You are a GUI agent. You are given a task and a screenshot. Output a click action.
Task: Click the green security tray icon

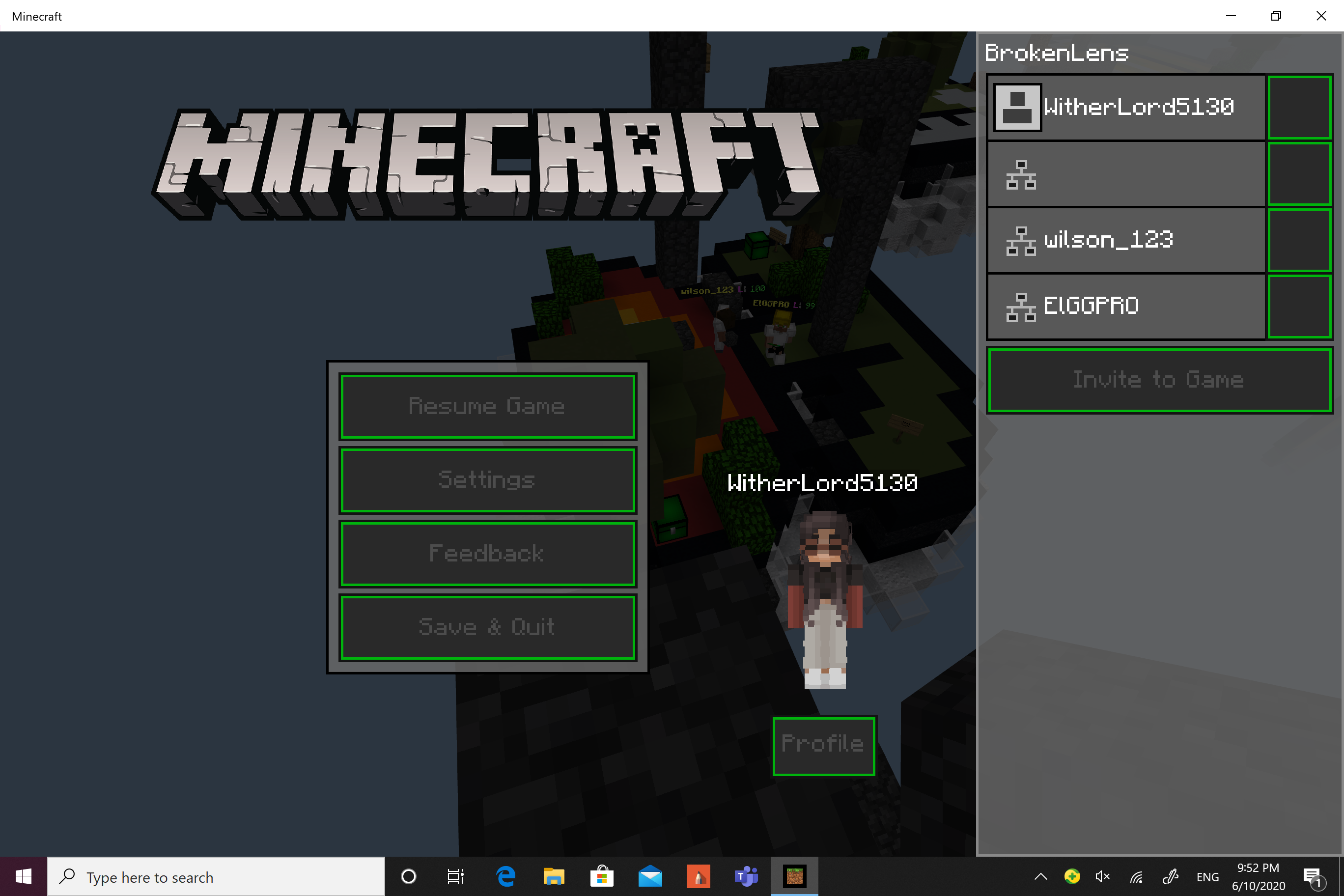[1072, 876]
